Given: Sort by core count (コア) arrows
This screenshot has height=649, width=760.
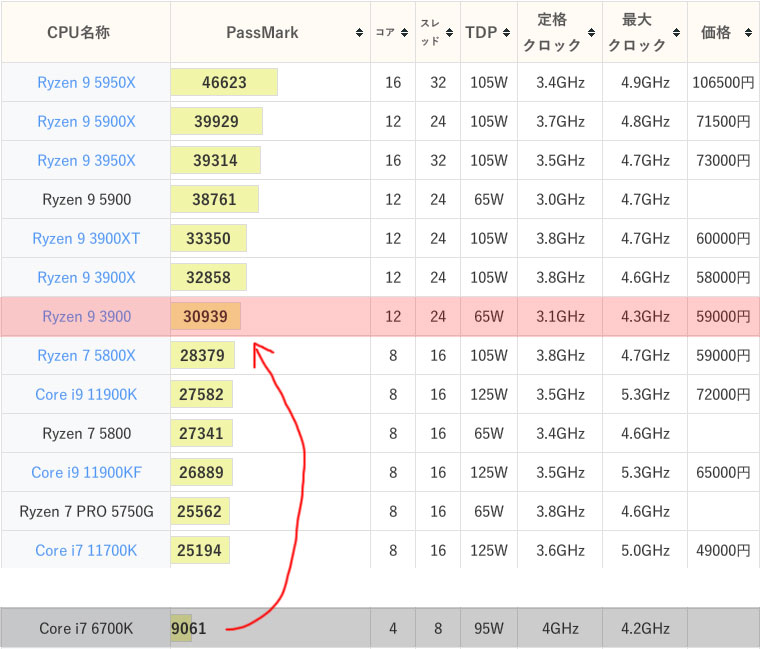Looking at the screenshot, I should (x=404, y=32).
